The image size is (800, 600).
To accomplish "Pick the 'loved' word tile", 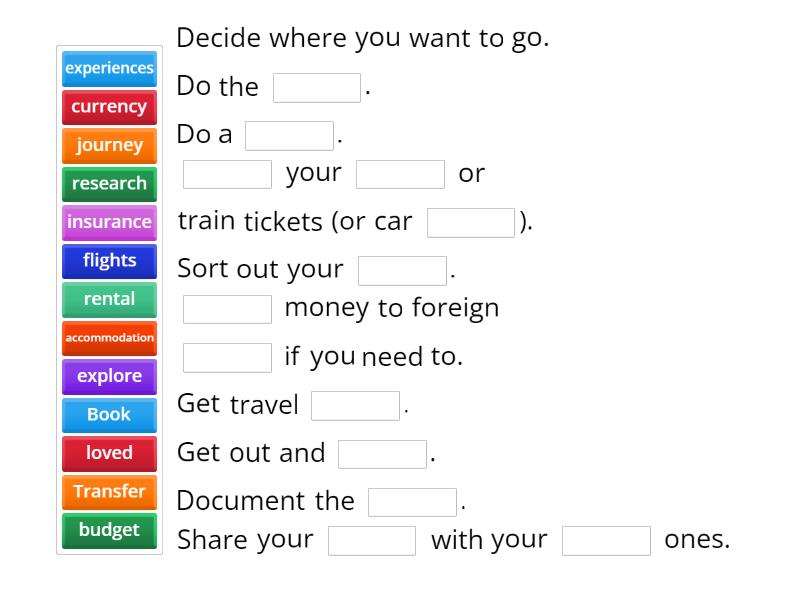I will 109,453.
